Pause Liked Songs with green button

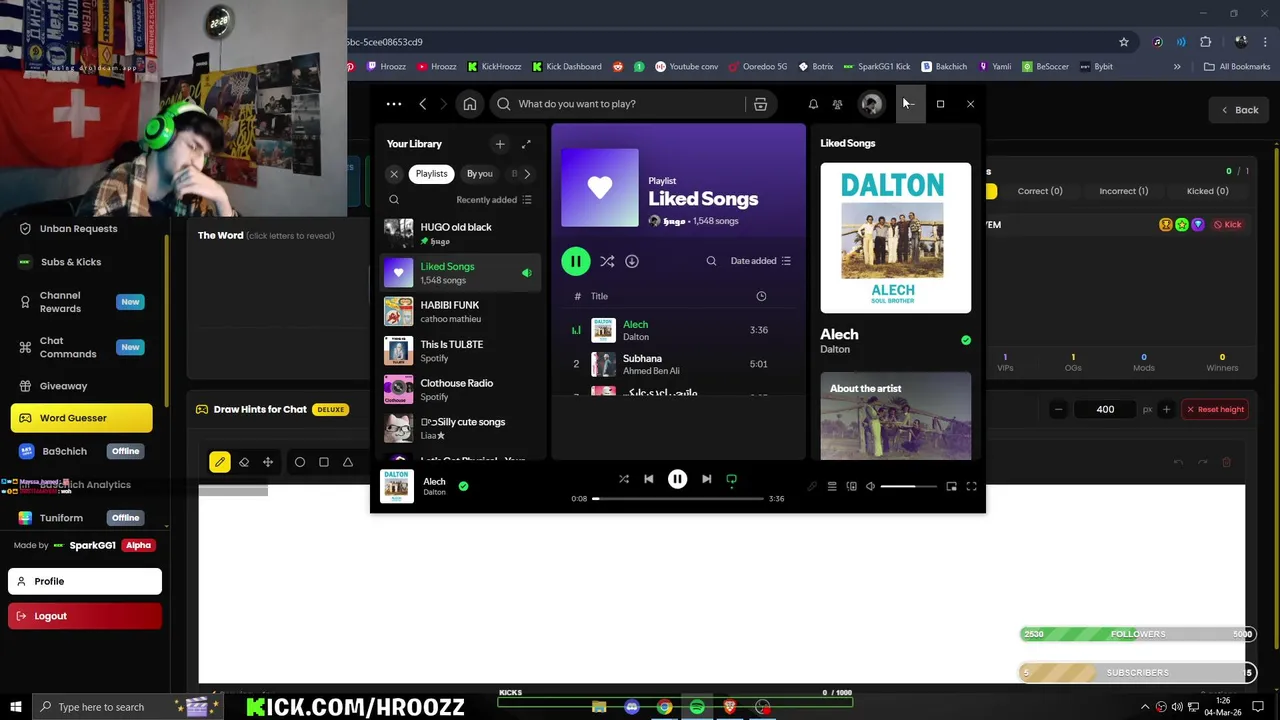coord(575,261)
